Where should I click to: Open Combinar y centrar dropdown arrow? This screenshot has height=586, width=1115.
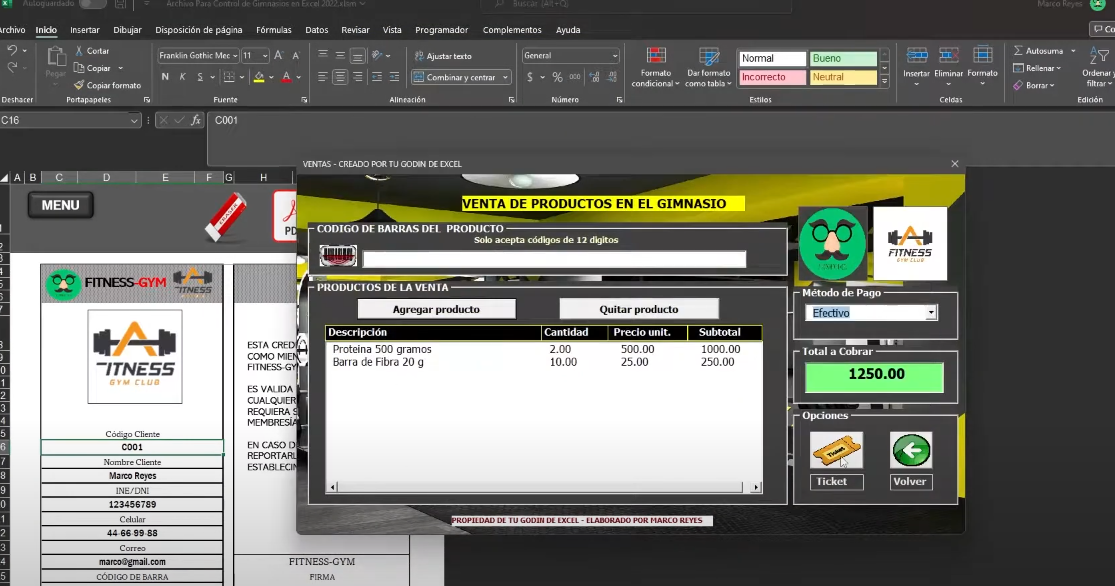[x=506, y=78]
